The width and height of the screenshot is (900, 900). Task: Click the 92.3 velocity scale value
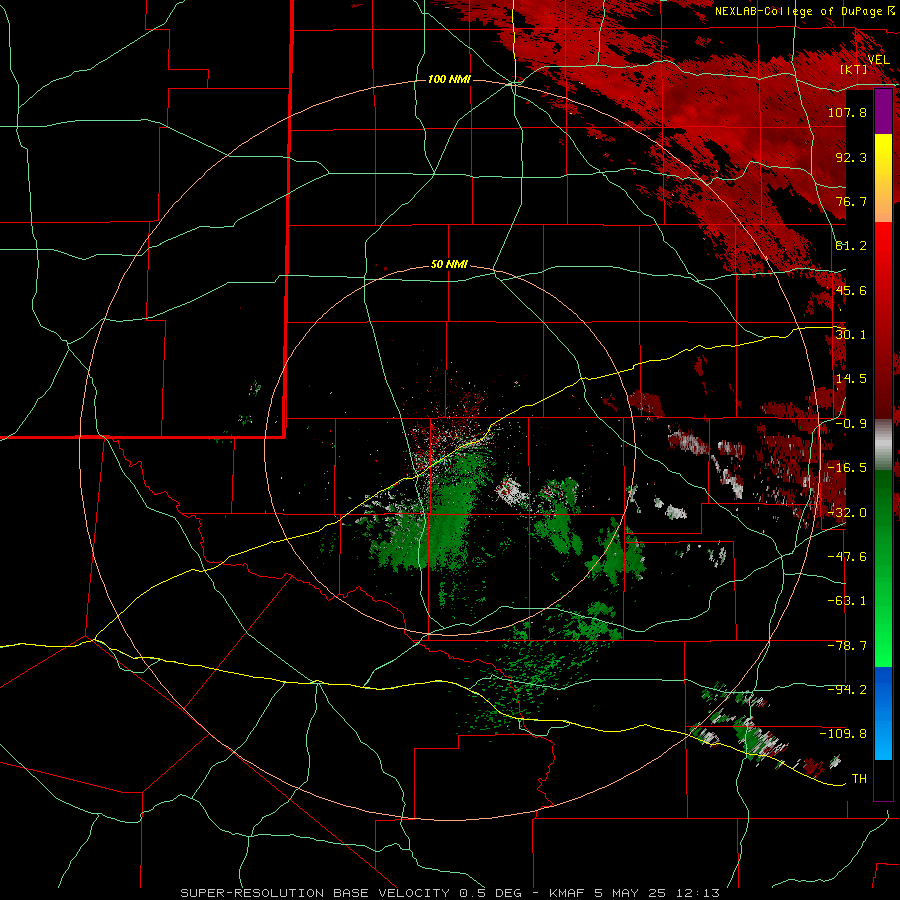tap(851, 157)
